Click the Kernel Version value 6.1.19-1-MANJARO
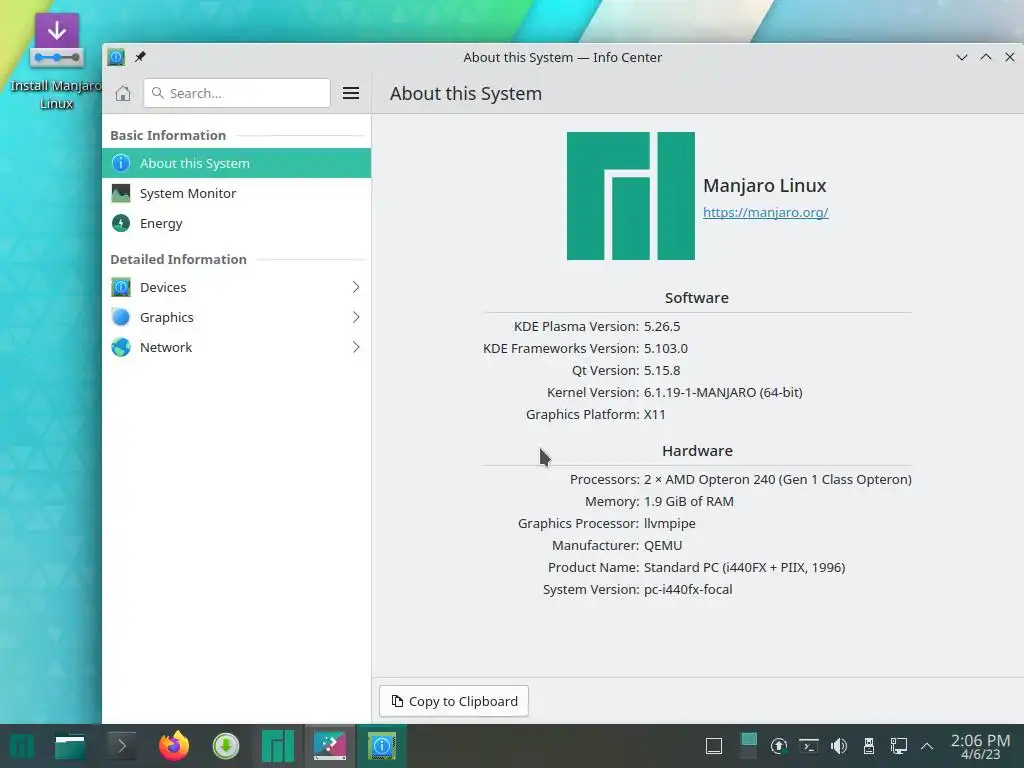Image resolution: width=1024 pixels, height=768 pixels. tap(723, 392)
